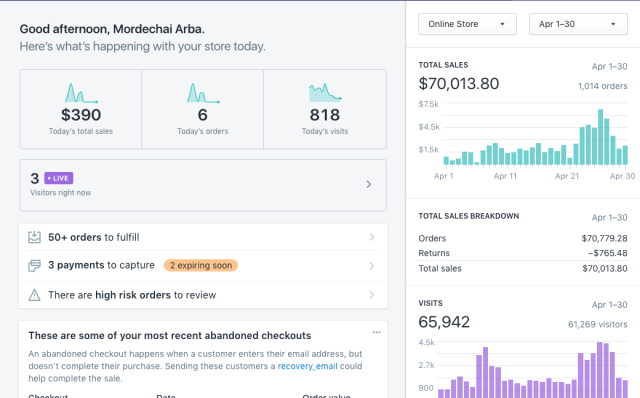Click the payments to capture card icon
Viewport: 640px width, 398px height.
[34, 266]
